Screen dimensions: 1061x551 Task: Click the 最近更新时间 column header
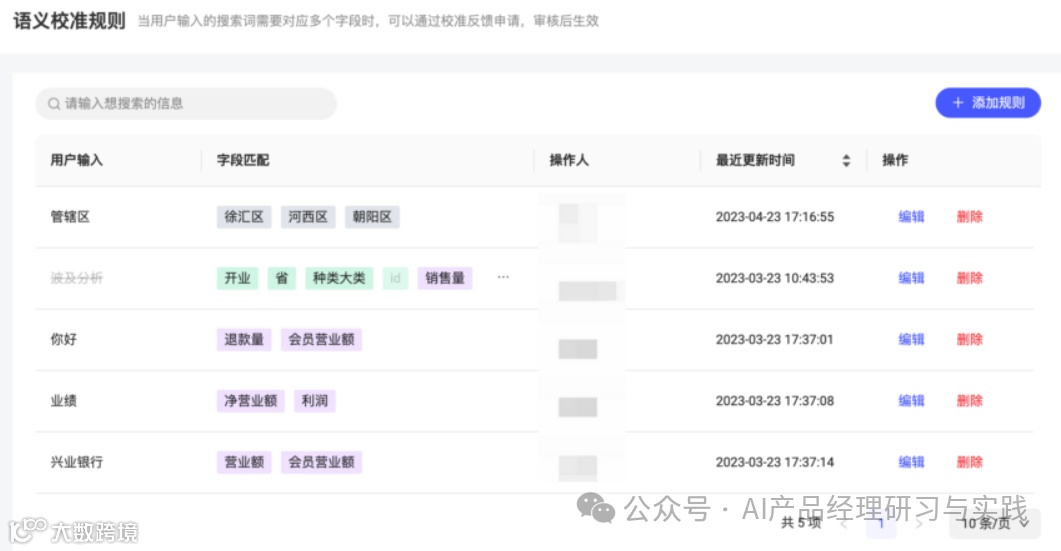(x=755, y=160)
